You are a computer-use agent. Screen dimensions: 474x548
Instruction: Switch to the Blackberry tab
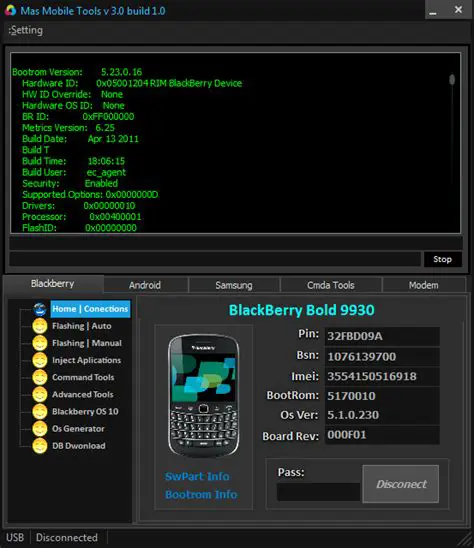(53, 283)
